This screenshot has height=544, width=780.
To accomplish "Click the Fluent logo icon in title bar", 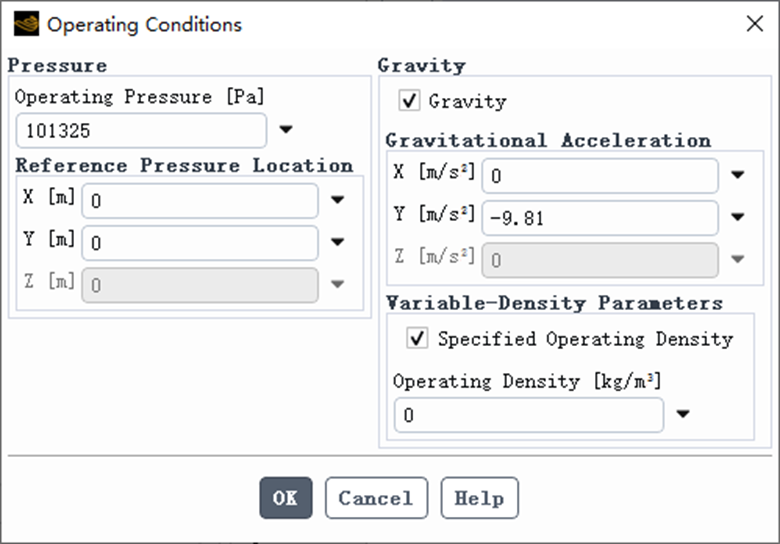I will click(x=26, y=24).
